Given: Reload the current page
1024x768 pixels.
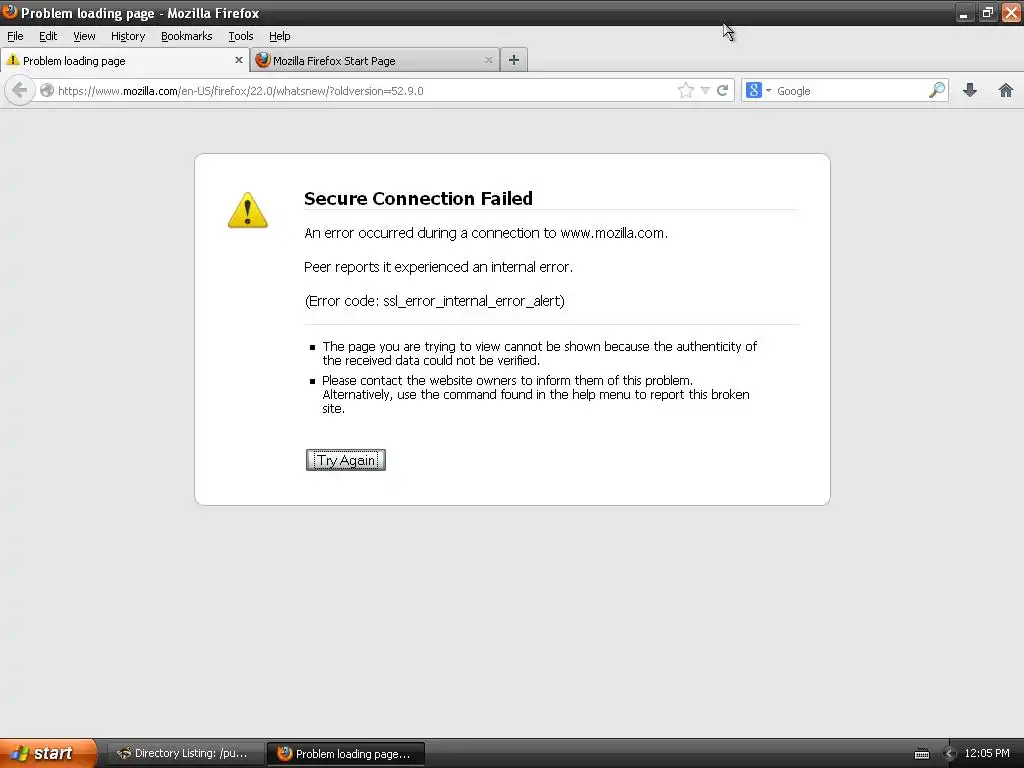Looking at the screenshot, I should tap(722, 90).
